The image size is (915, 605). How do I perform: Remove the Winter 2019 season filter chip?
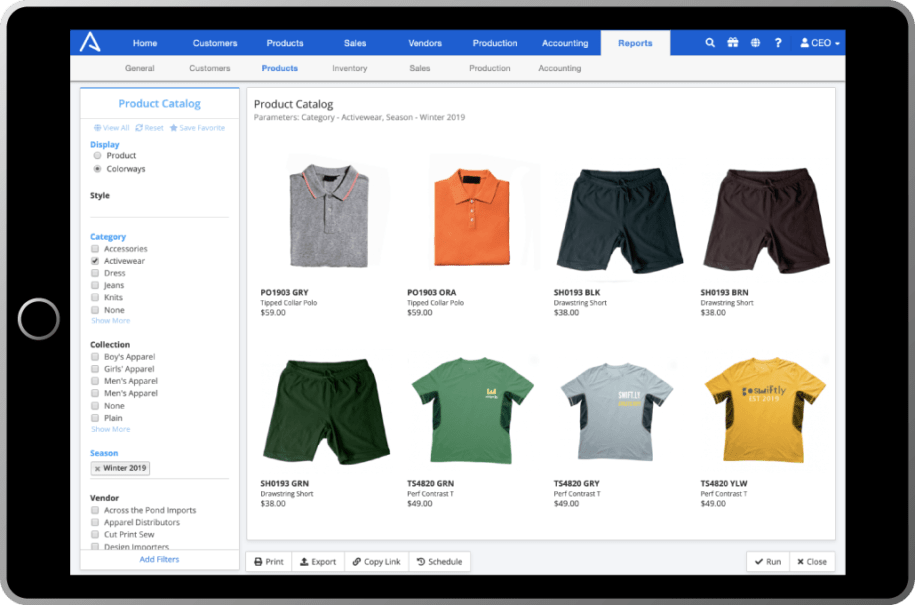tap(96, 468)
